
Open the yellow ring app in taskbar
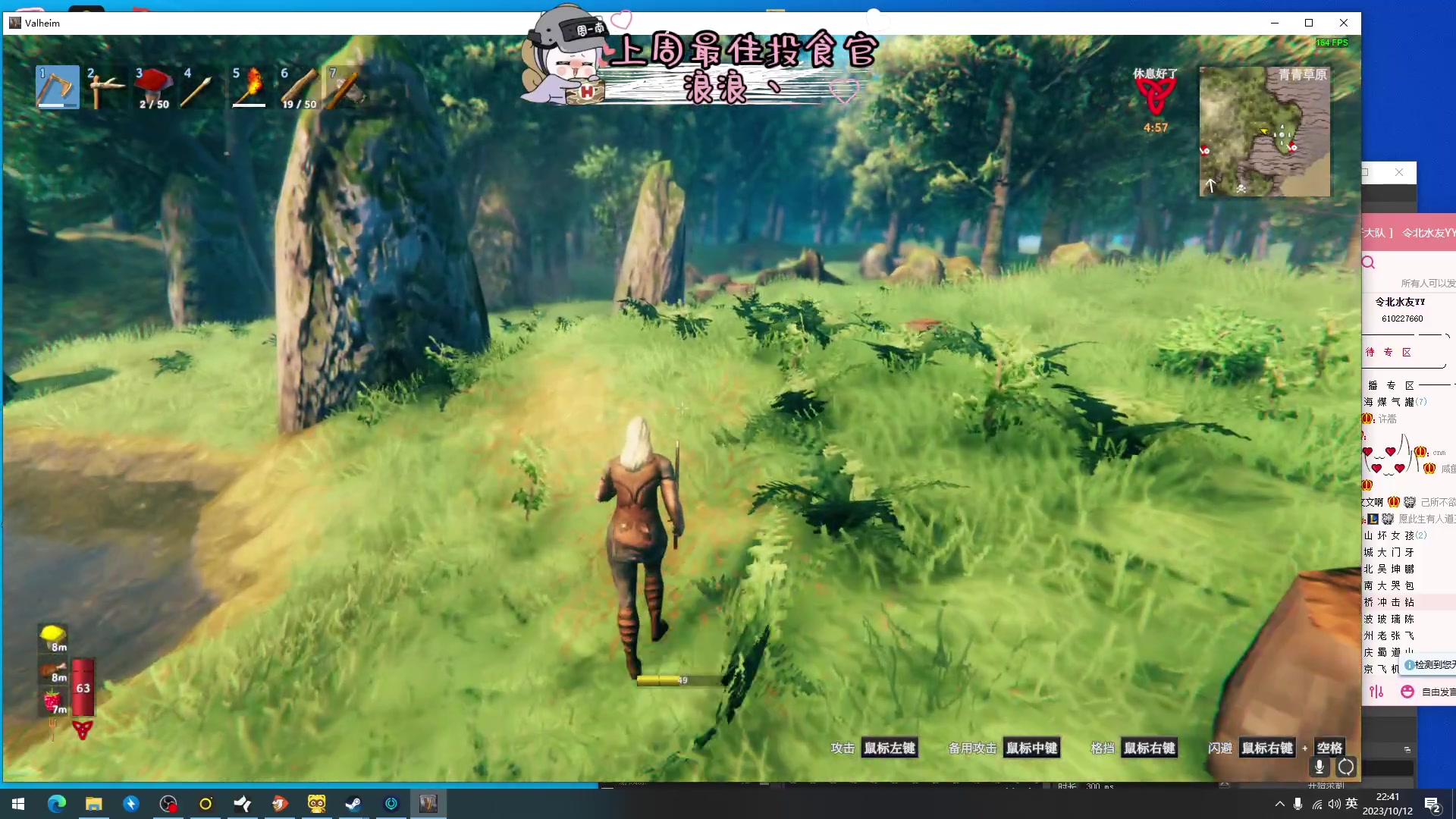click(206, 804)
